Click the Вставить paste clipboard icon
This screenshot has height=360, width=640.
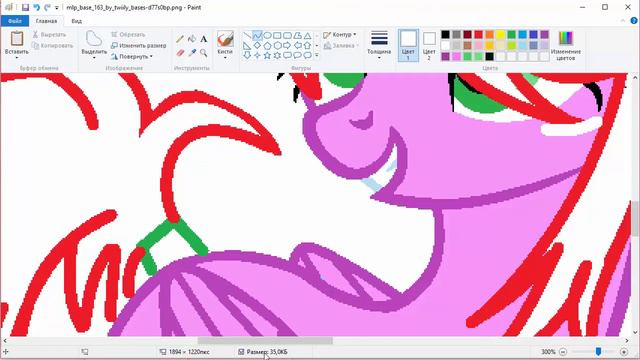[17, 39]
